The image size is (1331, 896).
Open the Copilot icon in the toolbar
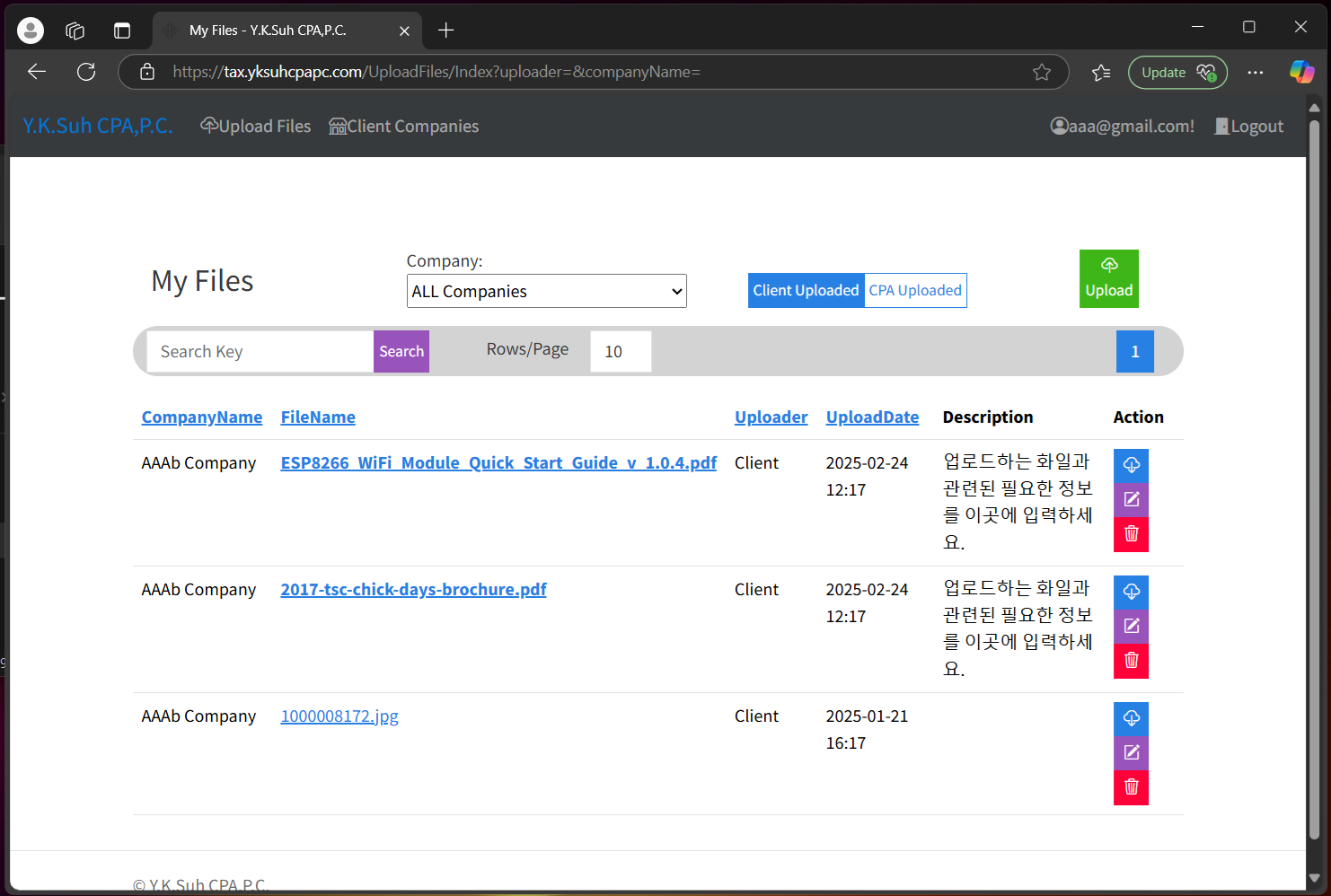[1301, 72]
